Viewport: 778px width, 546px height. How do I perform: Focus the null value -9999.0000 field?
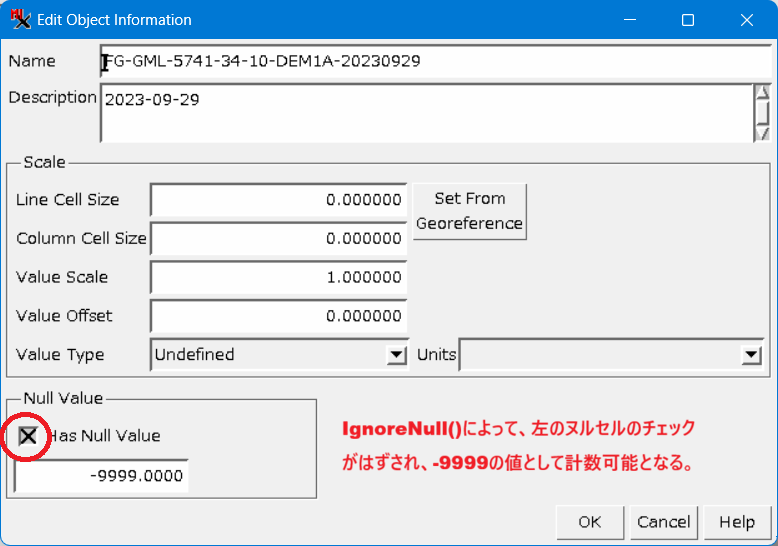click(102, 476)
